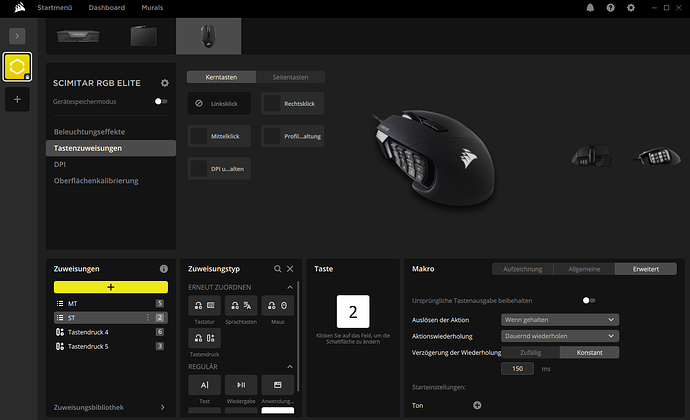This screenshot has height=420, width=690.
Task: Expand the profile sidebar arrow
Action: pos(17,36)
